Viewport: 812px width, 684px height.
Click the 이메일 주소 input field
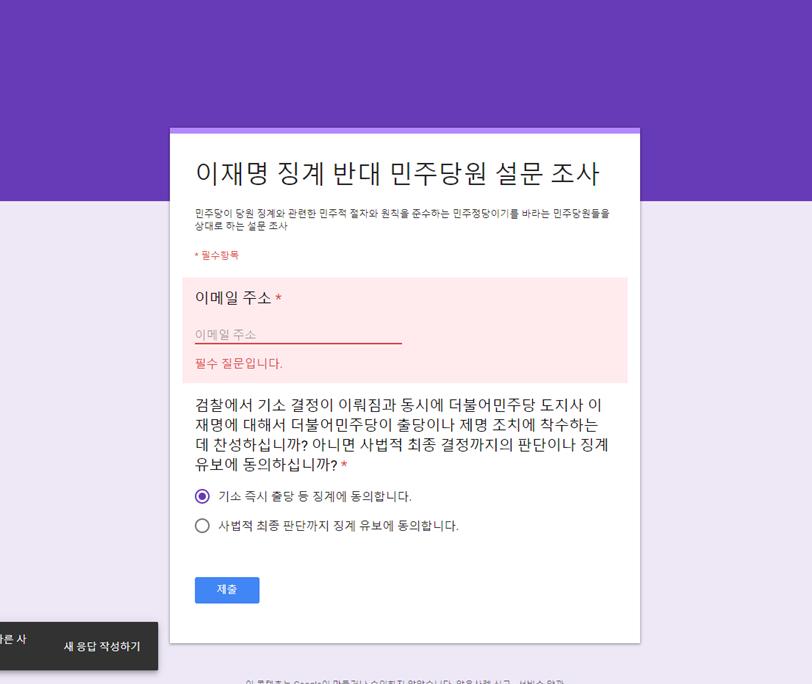click(x=298, y=334)
